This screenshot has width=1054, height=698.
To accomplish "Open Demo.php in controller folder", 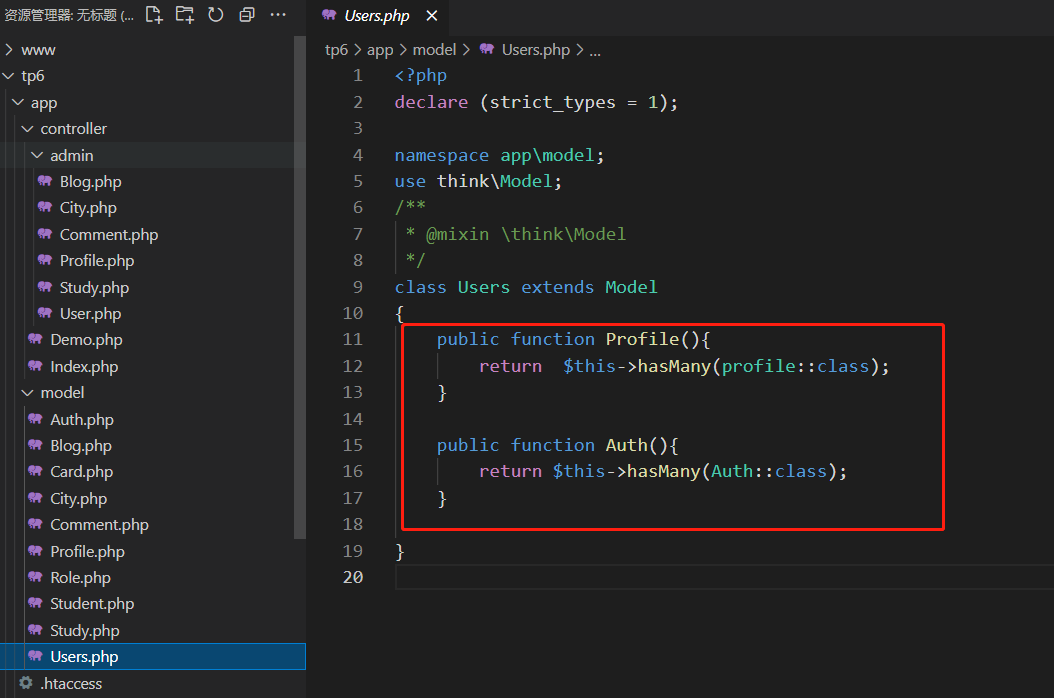I will 86,340.
